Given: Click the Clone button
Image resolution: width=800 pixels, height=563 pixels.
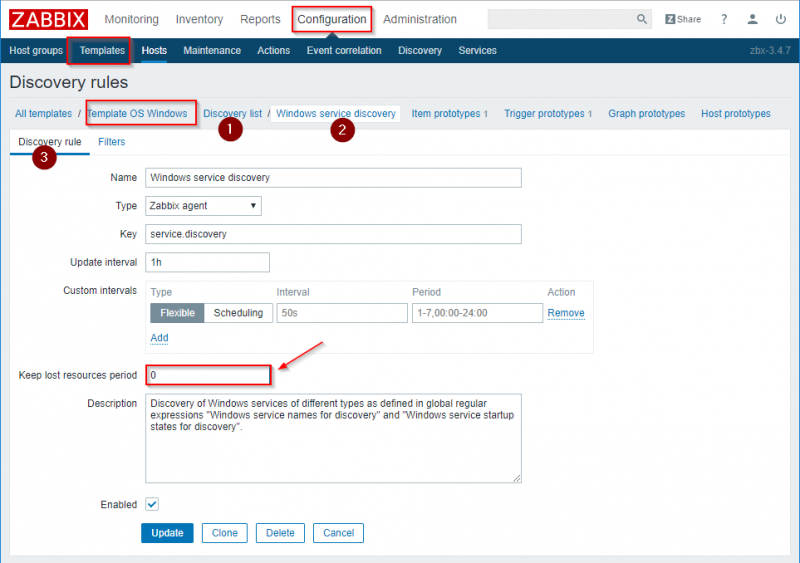Looking at the screenshot, I should pyautogui.click(x=224, y=533).
